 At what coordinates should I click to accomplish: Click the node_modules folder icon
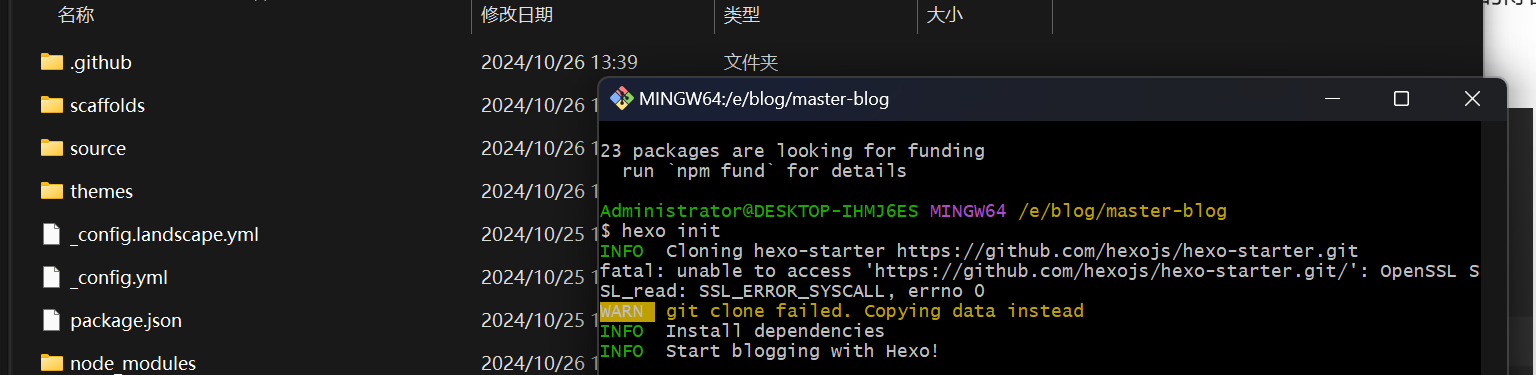52,363
